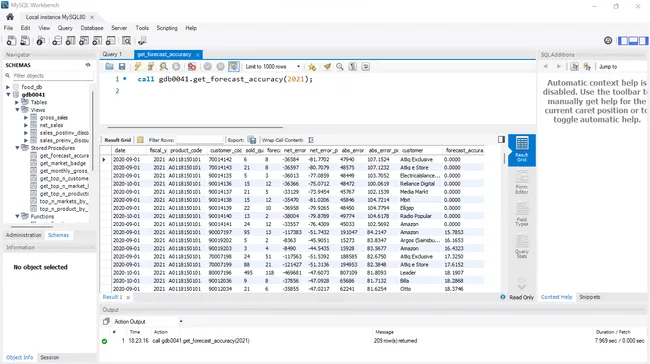Create new table icon in toolbar
Image resolution: width=650 pixels, height=364 pixels.
[70, 41]
